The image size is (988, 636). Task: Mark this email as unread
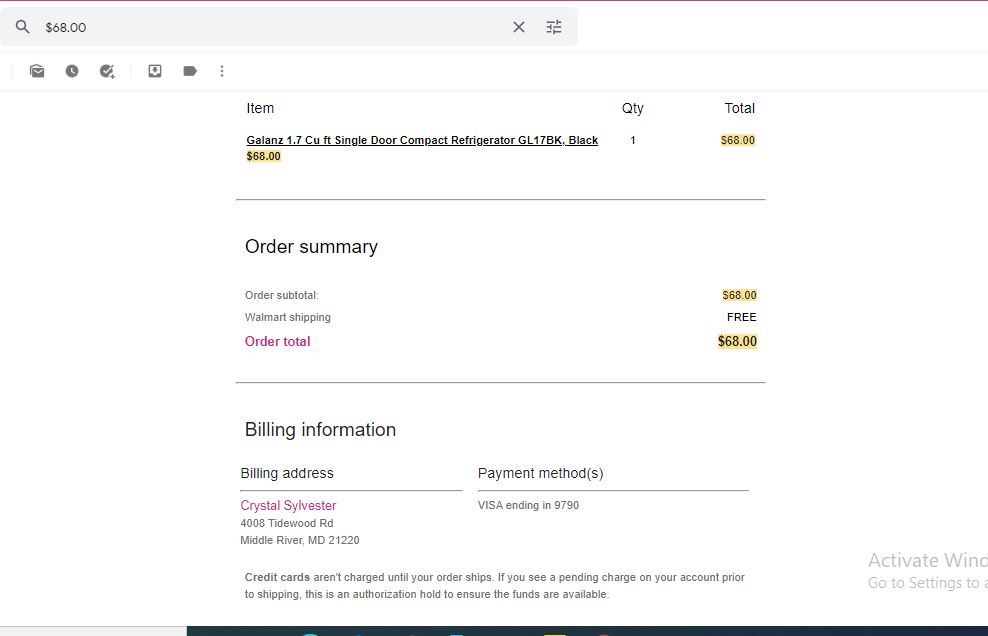pos(37,71)
